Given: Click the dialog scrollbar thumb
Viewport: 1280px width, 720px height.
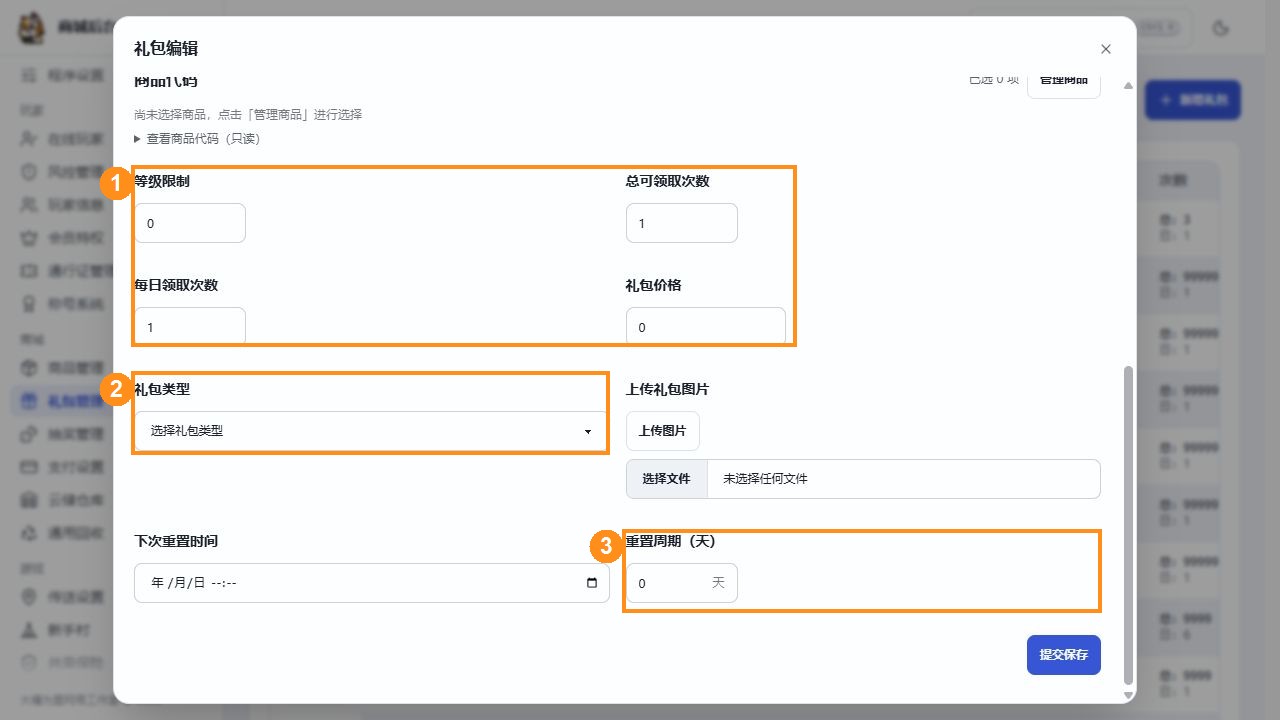Looking at the screenshot, I should [x=1129, y=524].
